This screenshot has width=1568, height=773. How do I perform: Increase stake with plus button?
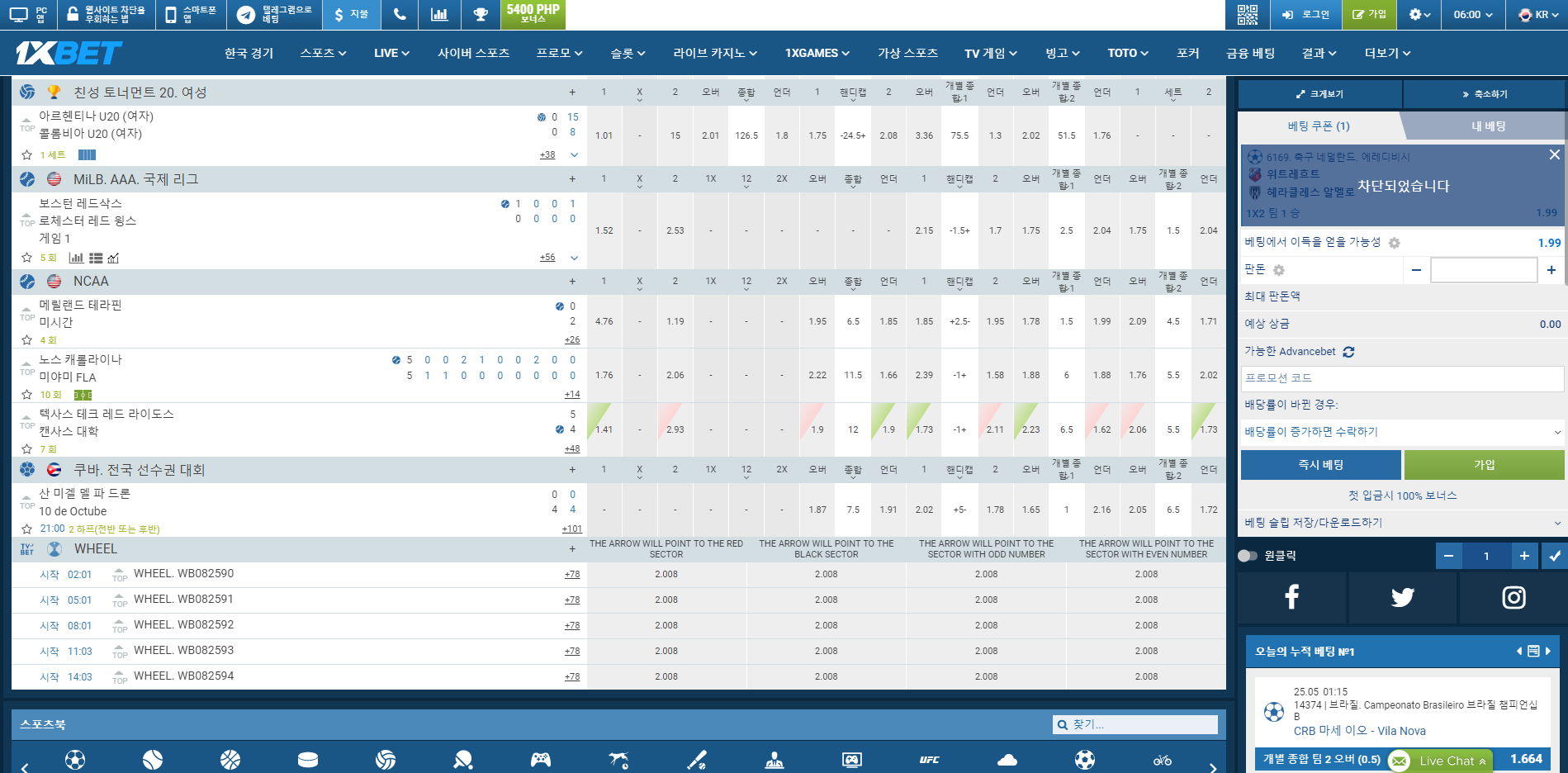(1551, 270)
